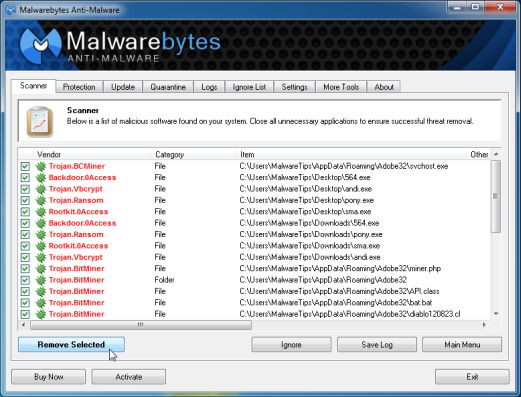
Task: Click the malware icon beside Trojan.BCMiner
Action: [41, 166]
